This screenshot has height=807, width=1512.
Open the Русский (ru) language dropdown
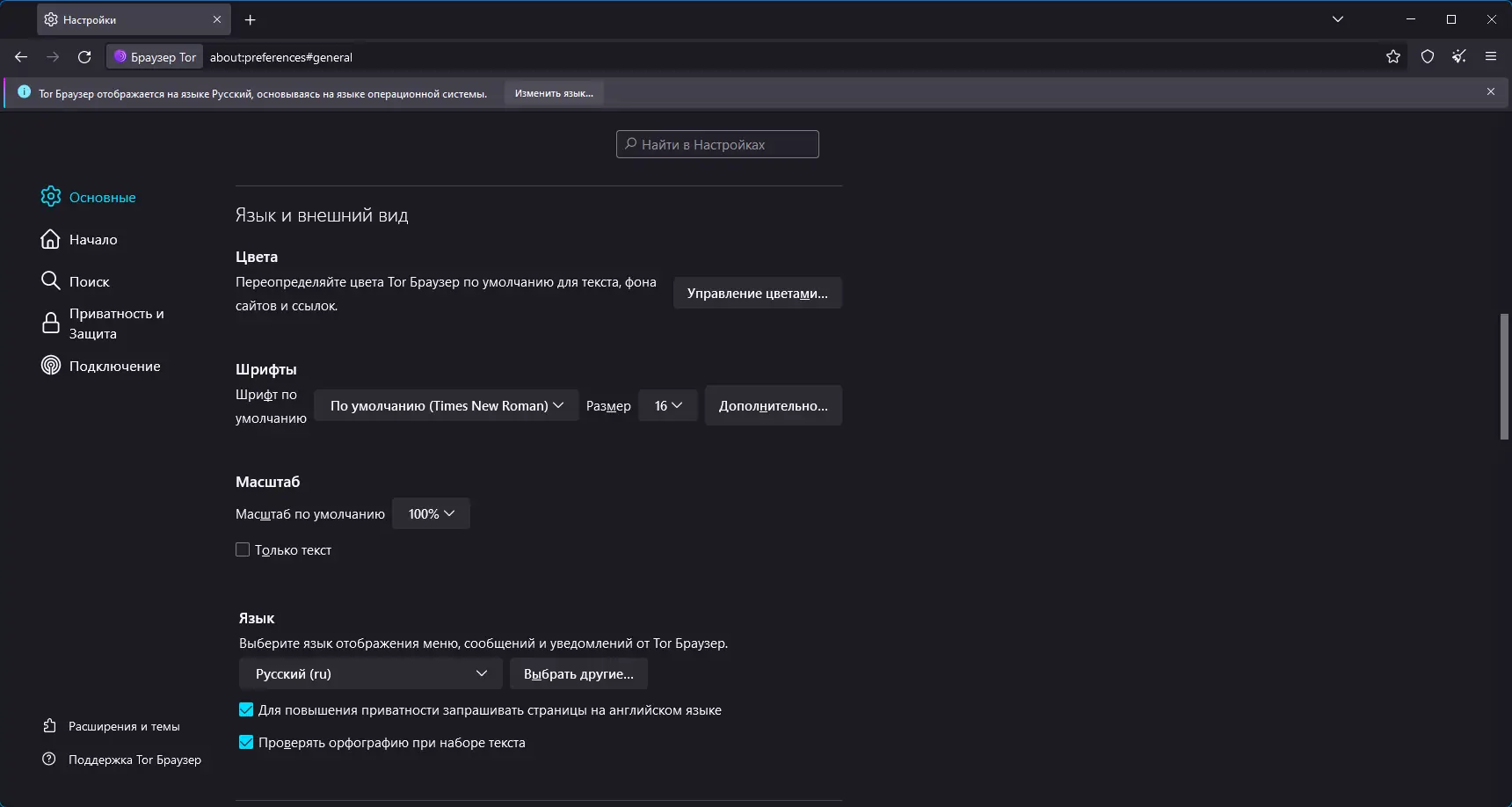(x=371, y=673)
